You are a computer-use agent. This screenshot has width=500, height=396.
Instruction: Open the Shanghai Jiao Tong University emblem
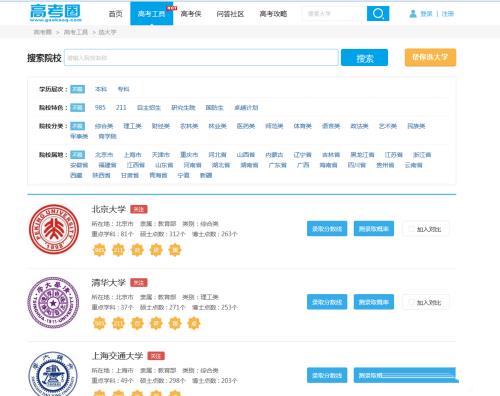53,374
